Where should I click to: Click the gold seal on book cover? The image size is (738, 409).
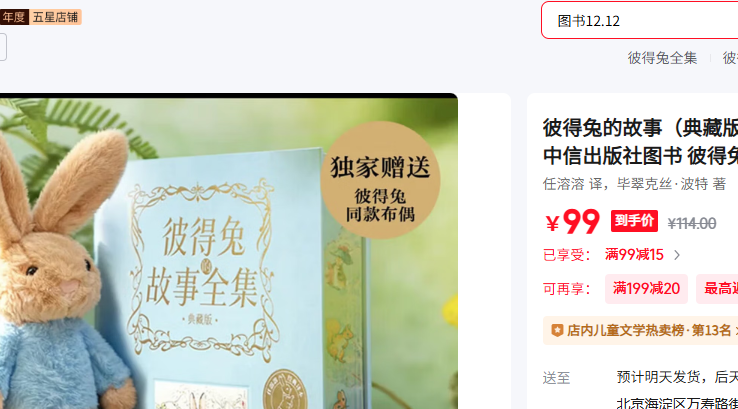(x=285, y=390)
